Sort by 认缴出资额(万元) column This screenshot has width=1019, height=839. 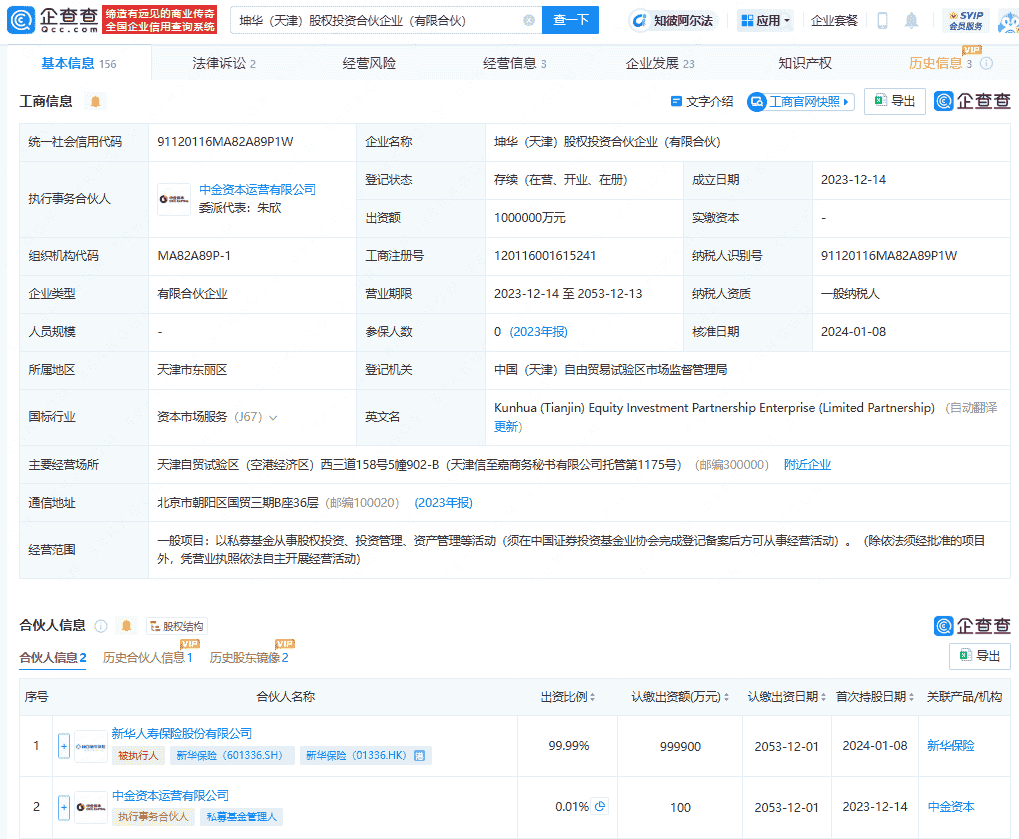tap(679, 697)
